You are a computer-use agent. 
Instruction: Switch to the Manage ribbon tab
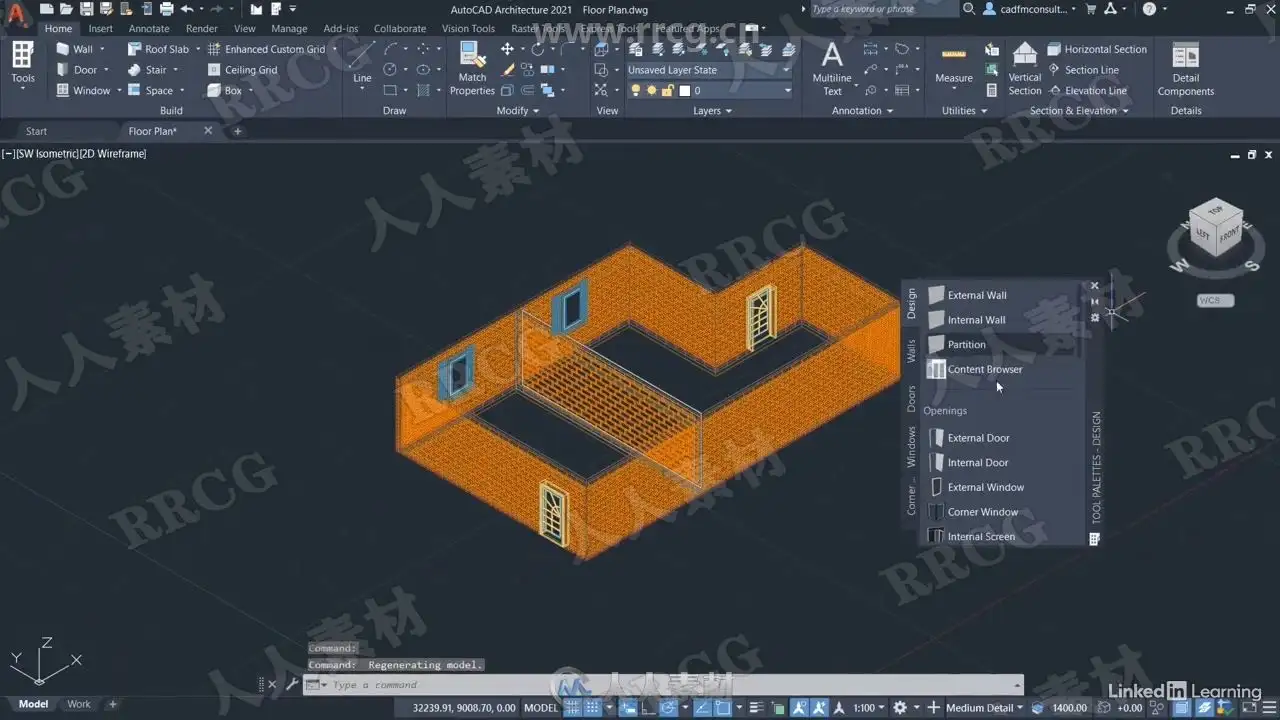click(290, 29)
